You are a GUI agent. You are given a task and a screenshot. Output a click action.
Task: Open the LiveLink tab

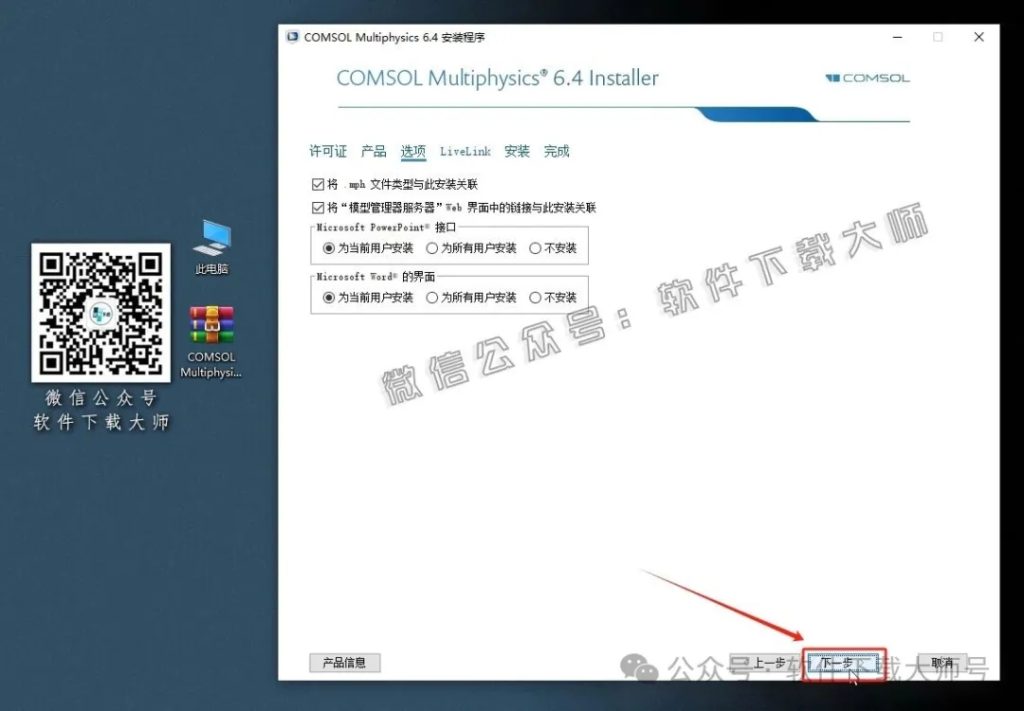coord(466,151)
